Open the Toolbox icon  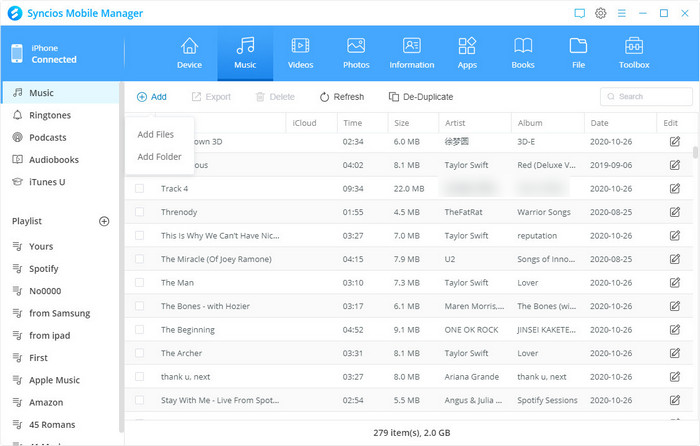click(634, 46)
